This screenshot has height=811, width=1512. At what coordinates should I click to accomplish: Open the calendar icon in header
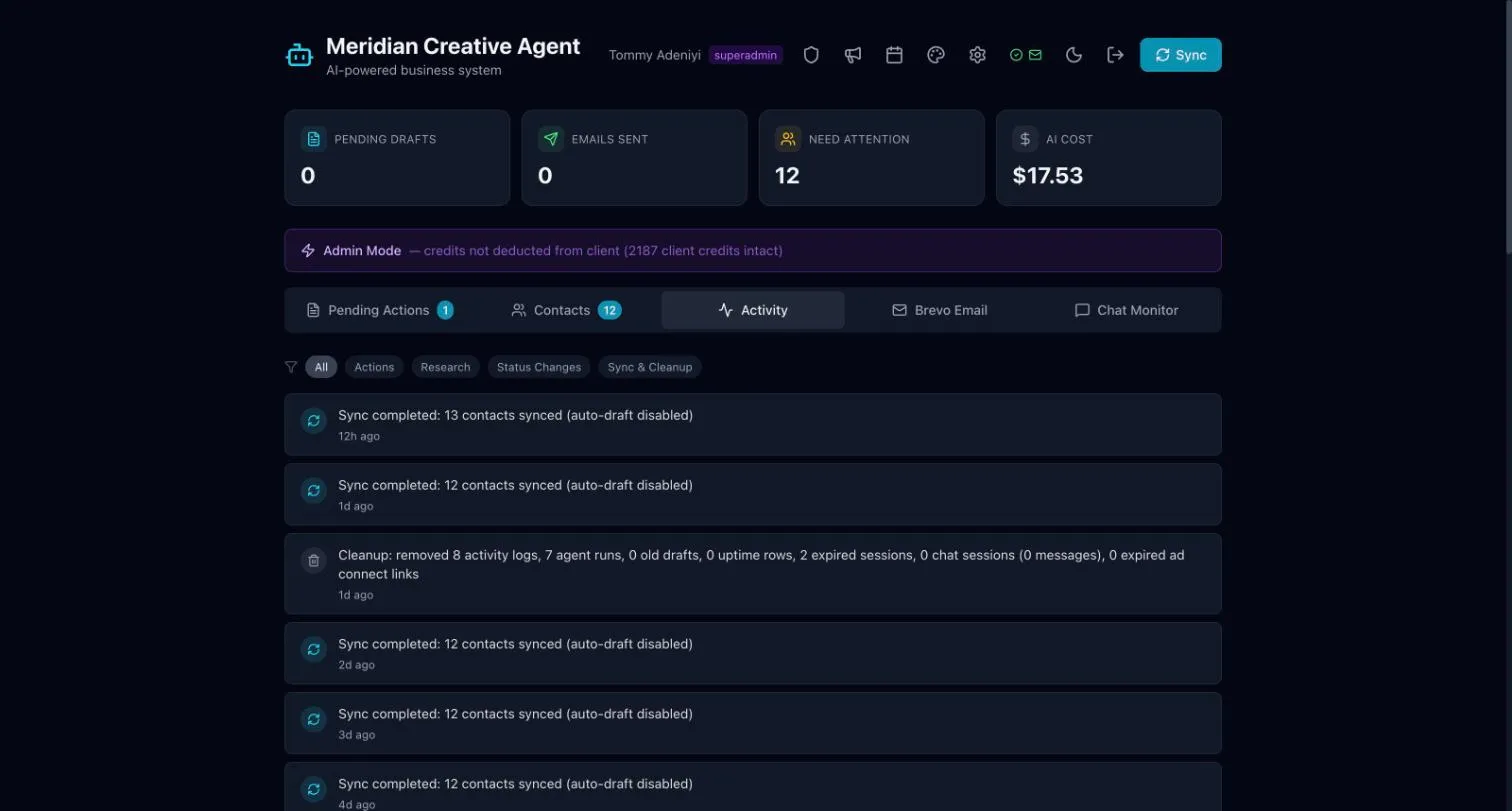tap(895, 55)
